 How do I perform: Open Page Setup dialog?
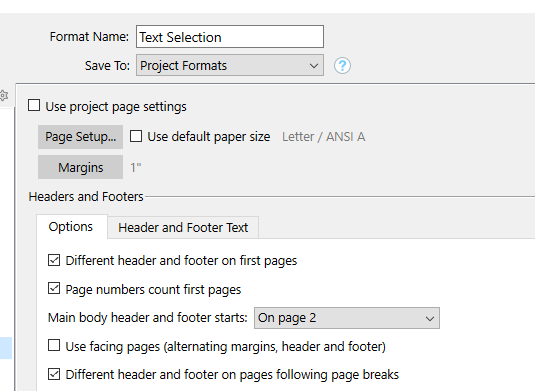[80, 137]
